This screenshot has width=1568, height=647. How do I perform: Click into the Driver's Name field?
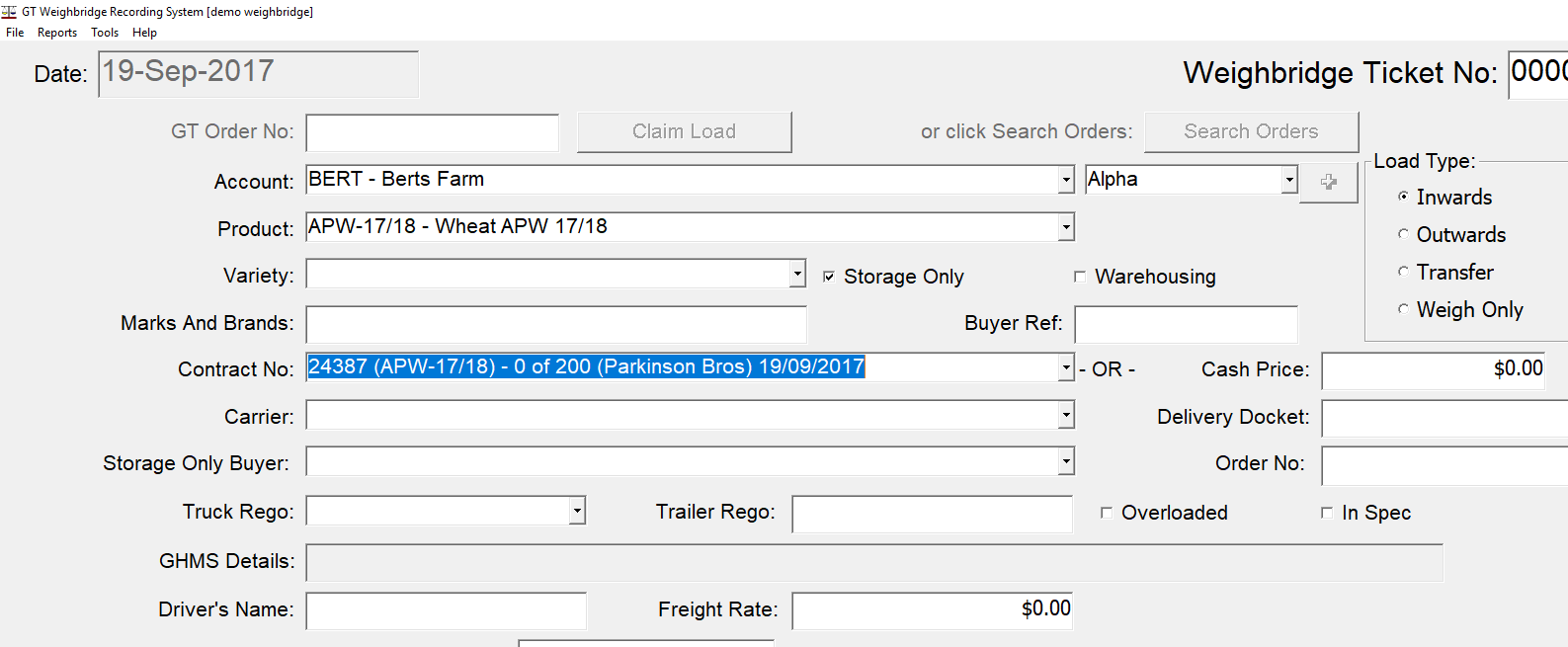tap(446, 610)
